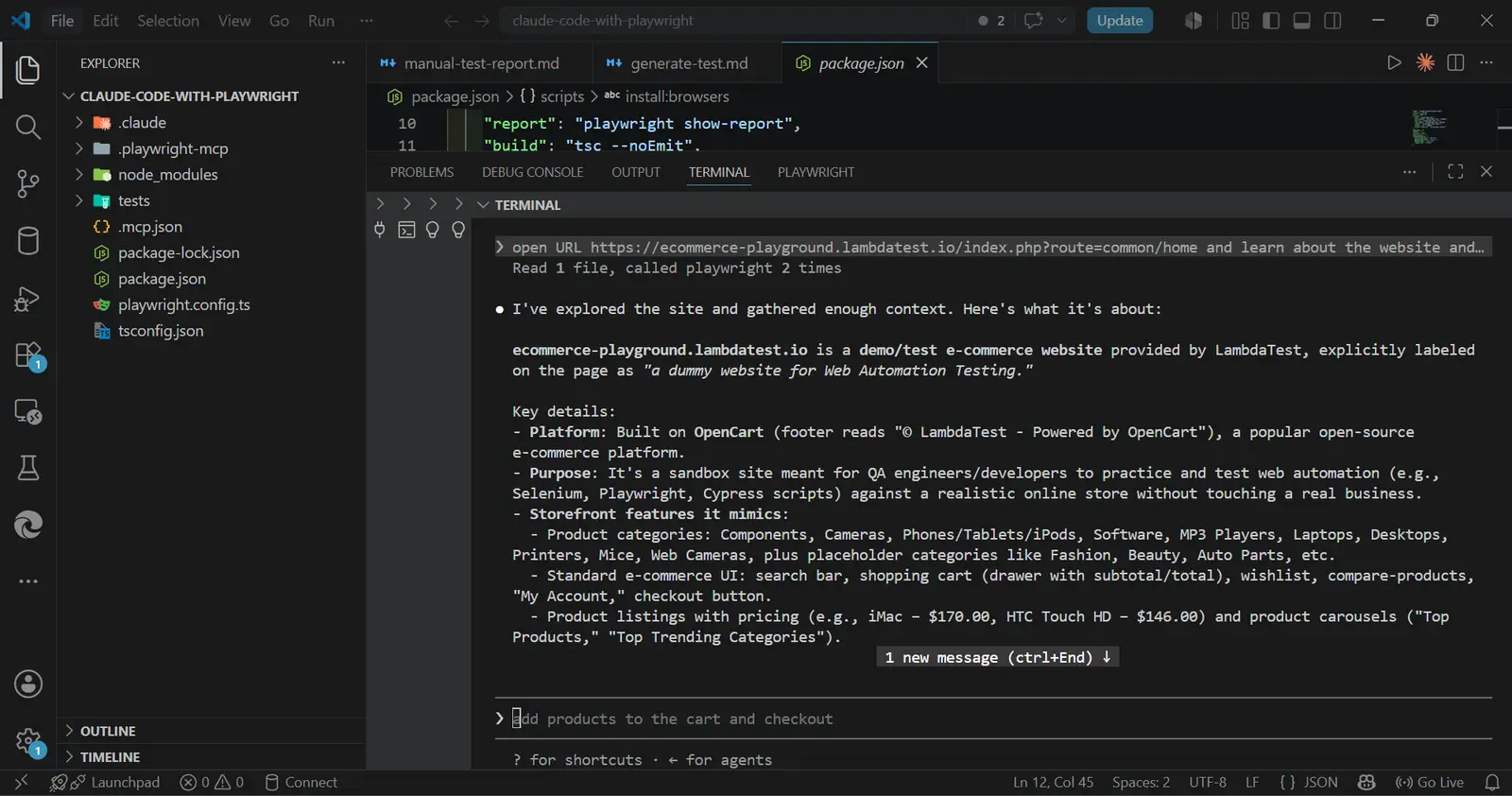
Task: Switch to the PROBLEMS panel tab
Action: (x=421, y=172)
